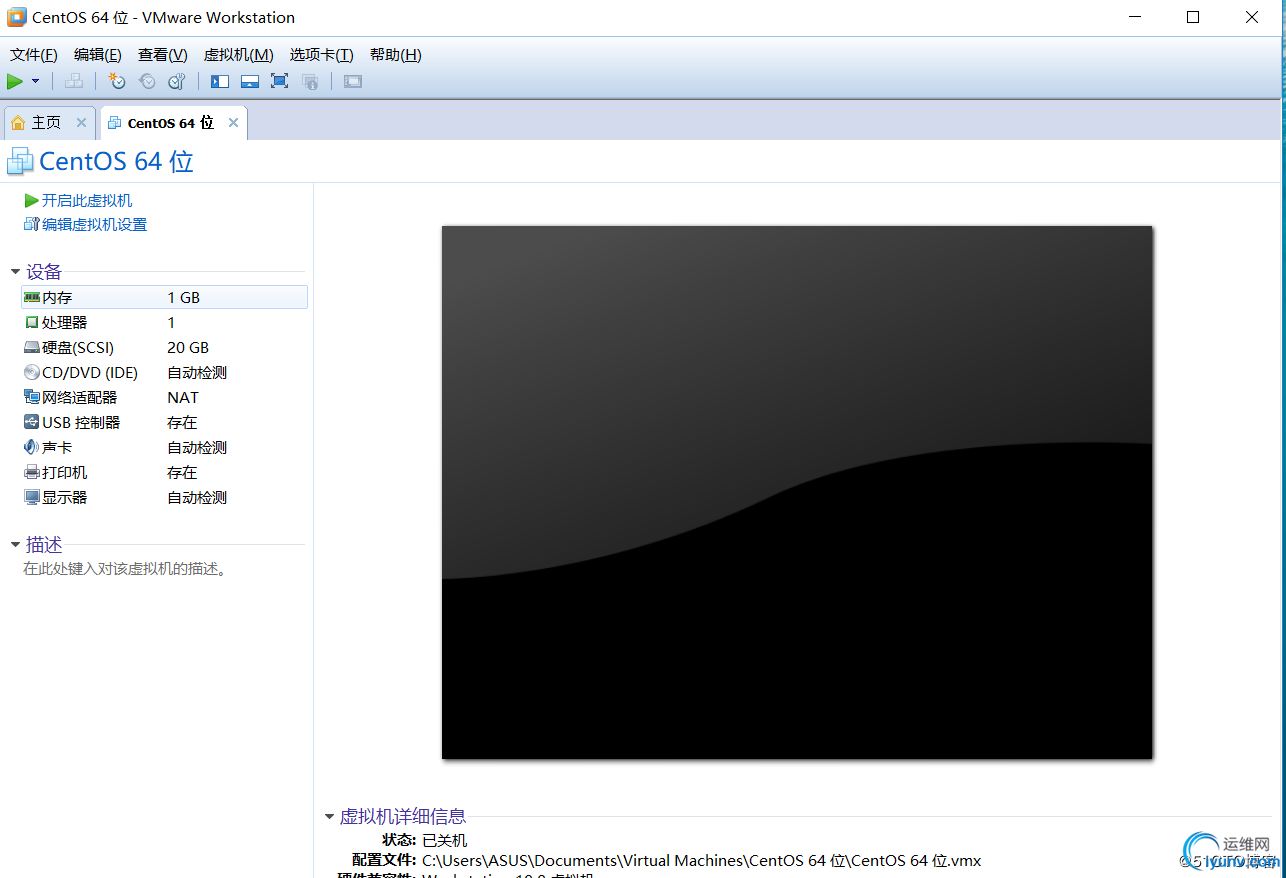Click the 已关机 status text
The height and width of the screenshot is (878, 1286).
tap(444, 840)
